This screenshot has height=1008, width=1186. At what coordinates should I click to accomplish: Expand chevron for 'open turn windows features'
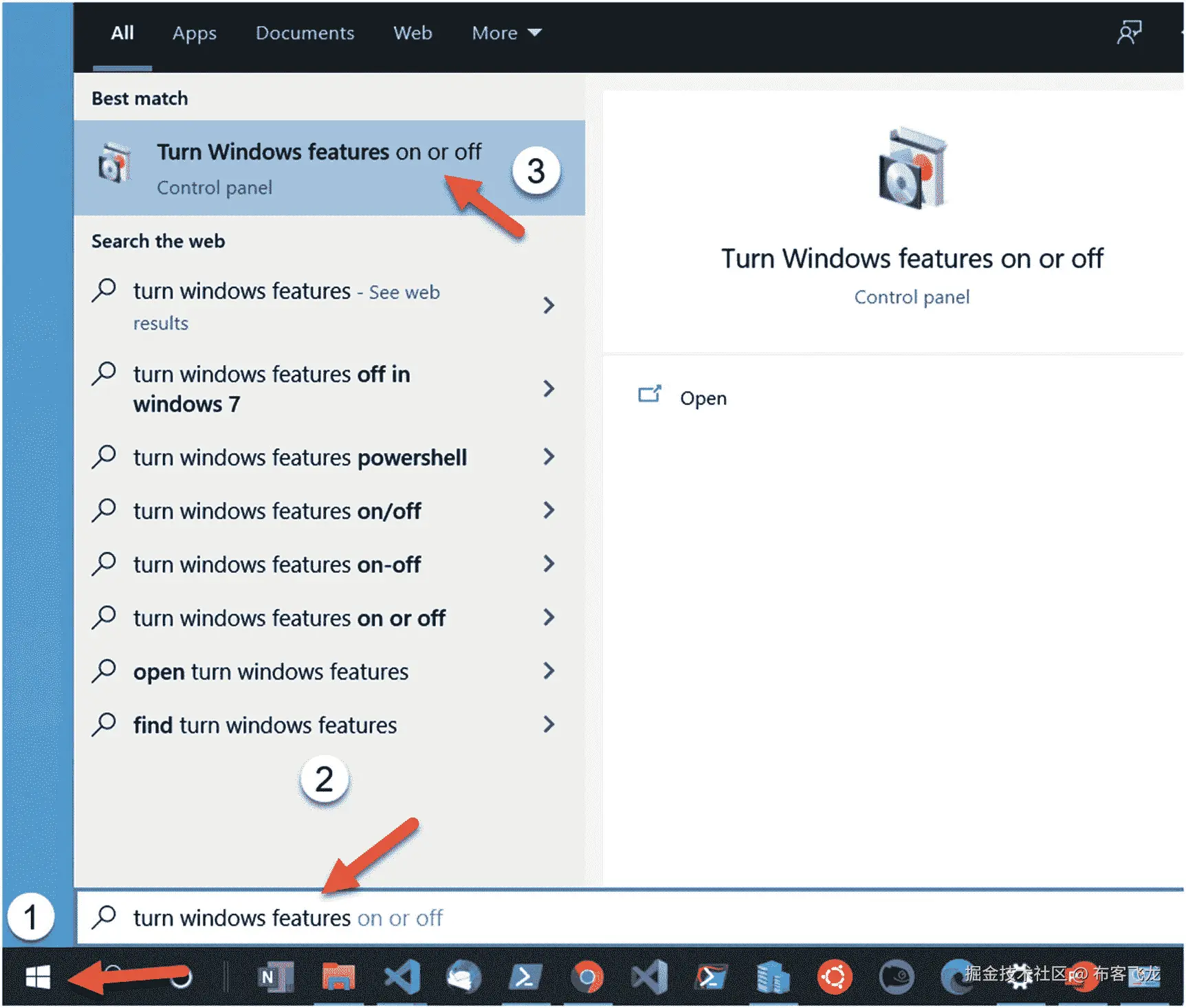[549, 671]
